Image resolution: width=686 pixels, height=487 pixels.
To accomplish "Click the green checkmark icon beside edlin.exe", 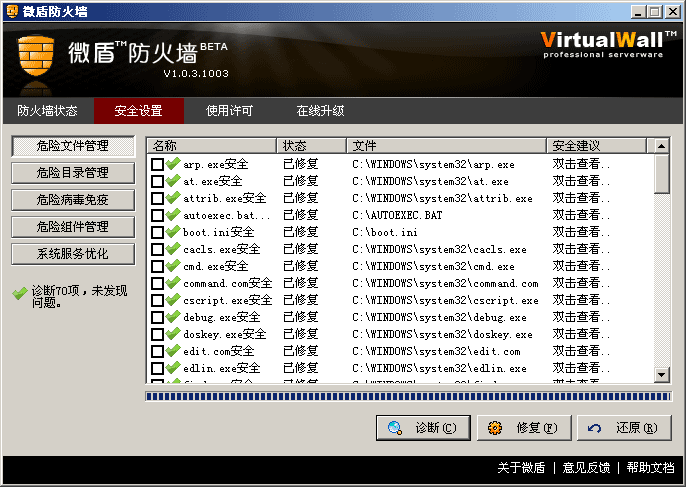I will click(x=173, y=368).
